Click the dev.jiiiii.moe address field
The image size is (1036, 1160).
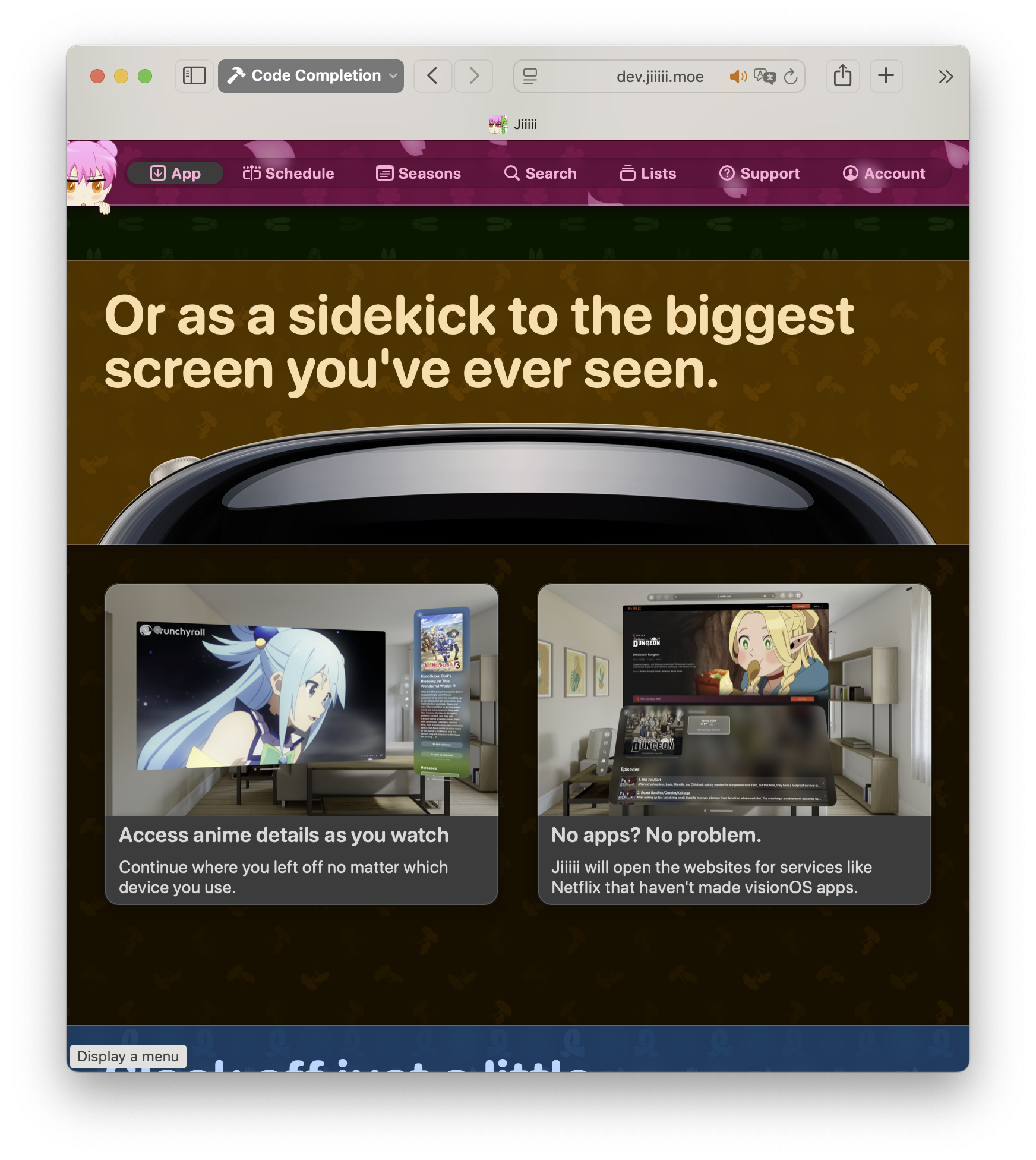[659, 76]
